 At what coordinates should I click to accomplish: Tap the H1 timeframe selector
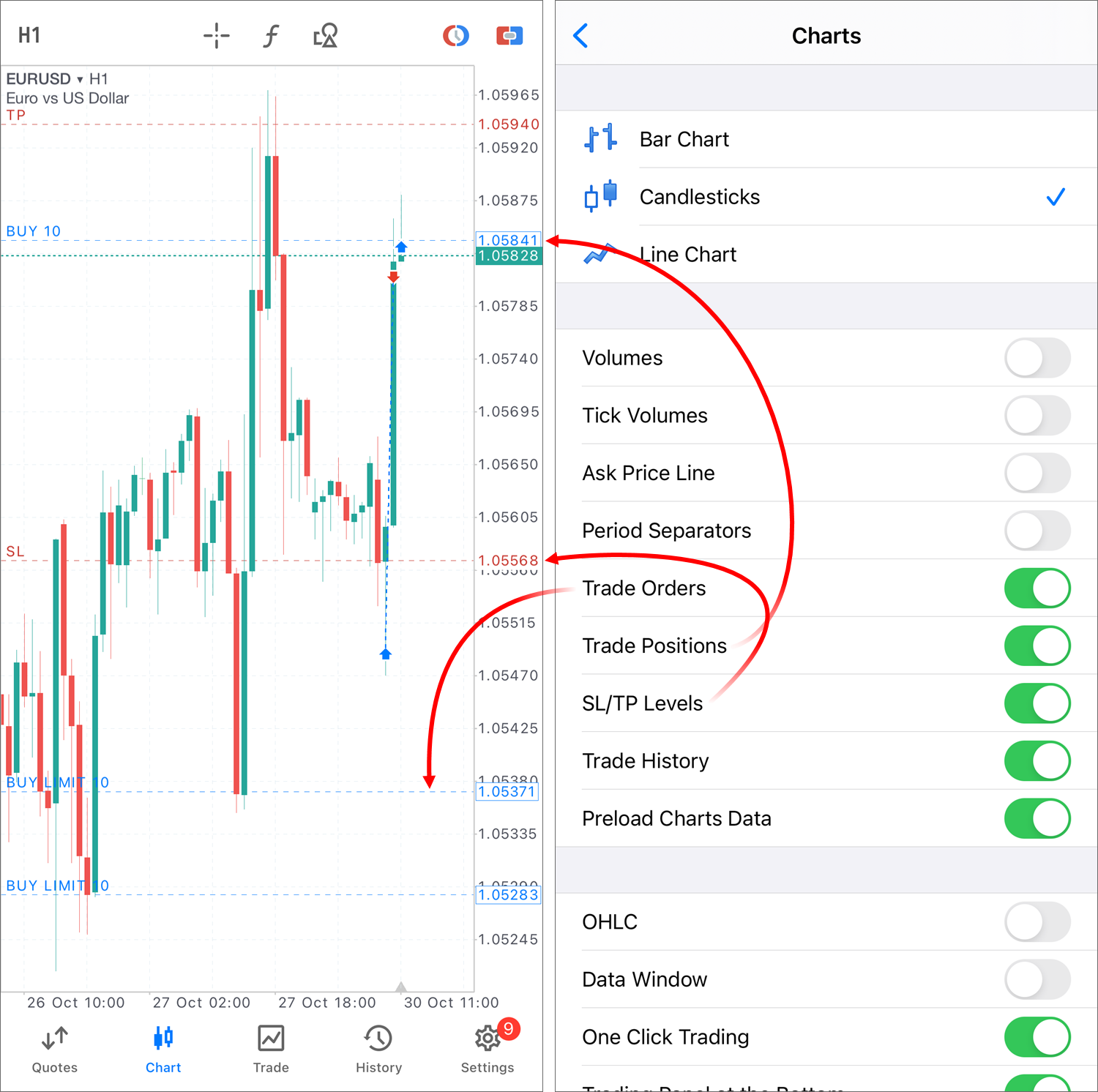coord(29,34)
